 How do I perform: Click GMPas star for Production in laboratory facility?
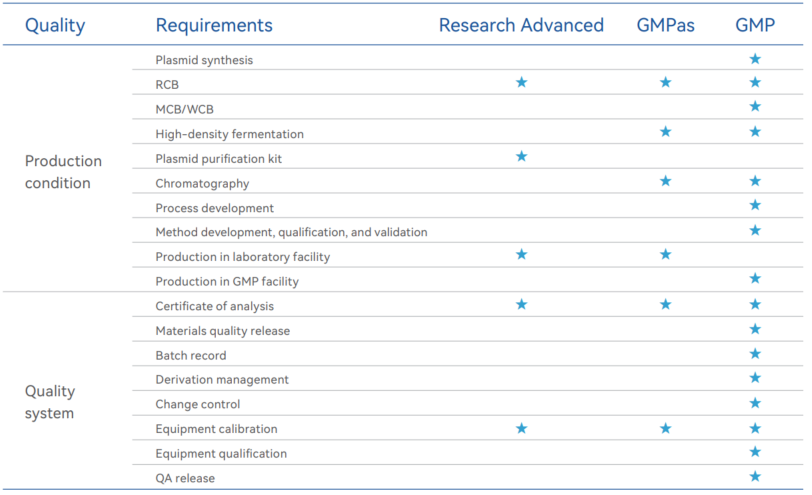click(x=665, y=254)
